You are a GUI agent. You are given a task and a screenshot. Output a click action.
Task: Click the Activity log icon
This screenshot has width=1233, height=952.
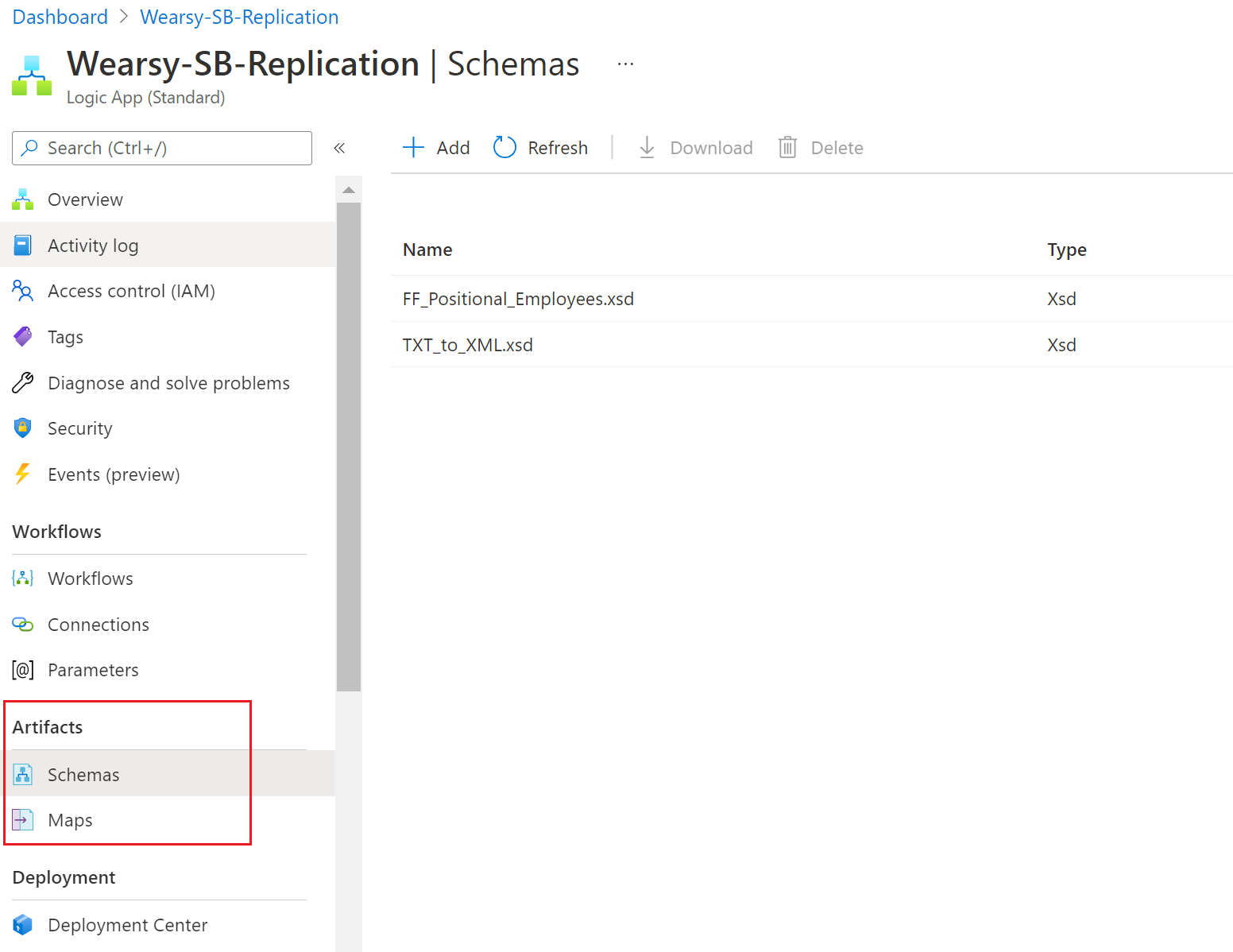(23, 246)
